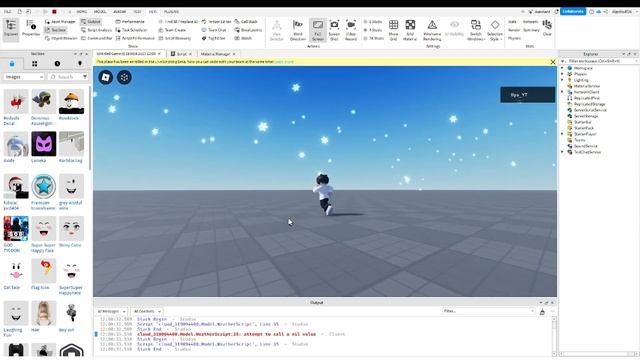Click the Roblox menu icon in viewport
The image size is (640, 360).
pos(106,77)
